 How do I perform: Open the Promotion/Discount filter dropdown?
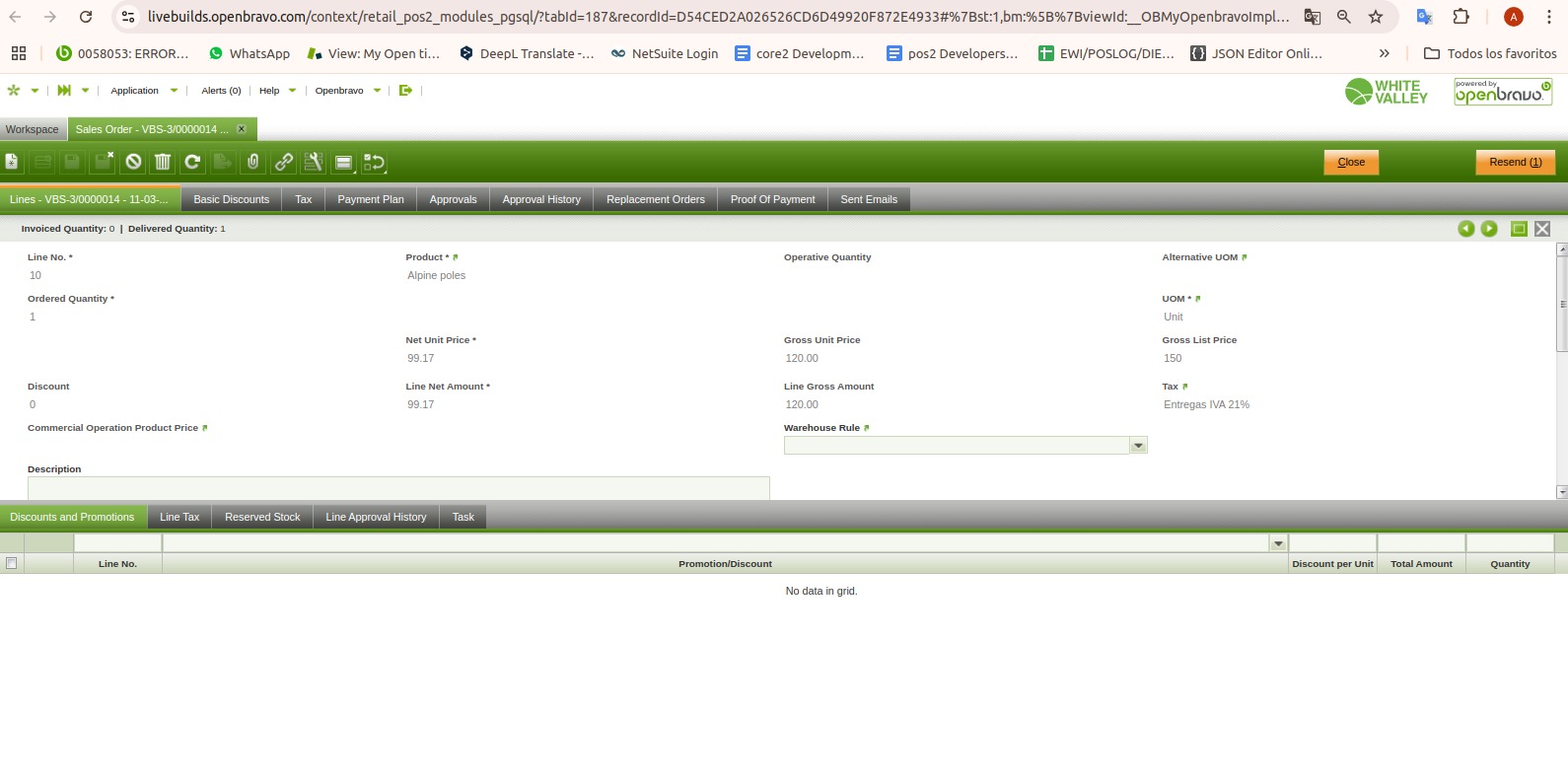pyautogui.click(x=1278, y=543)
